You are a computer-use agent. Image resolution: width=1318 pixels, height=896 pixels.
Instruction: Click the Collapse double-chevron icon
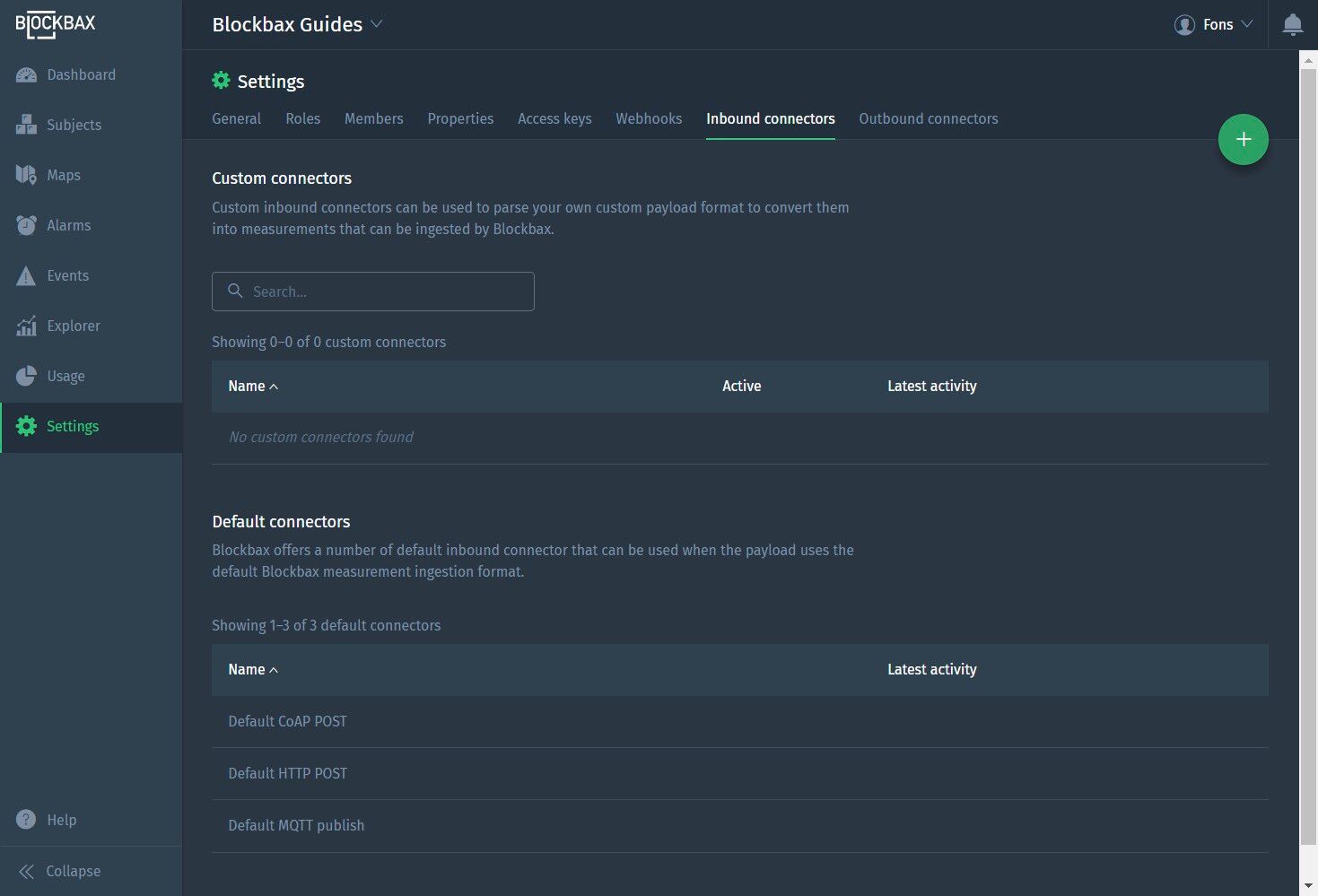[26, 872]
